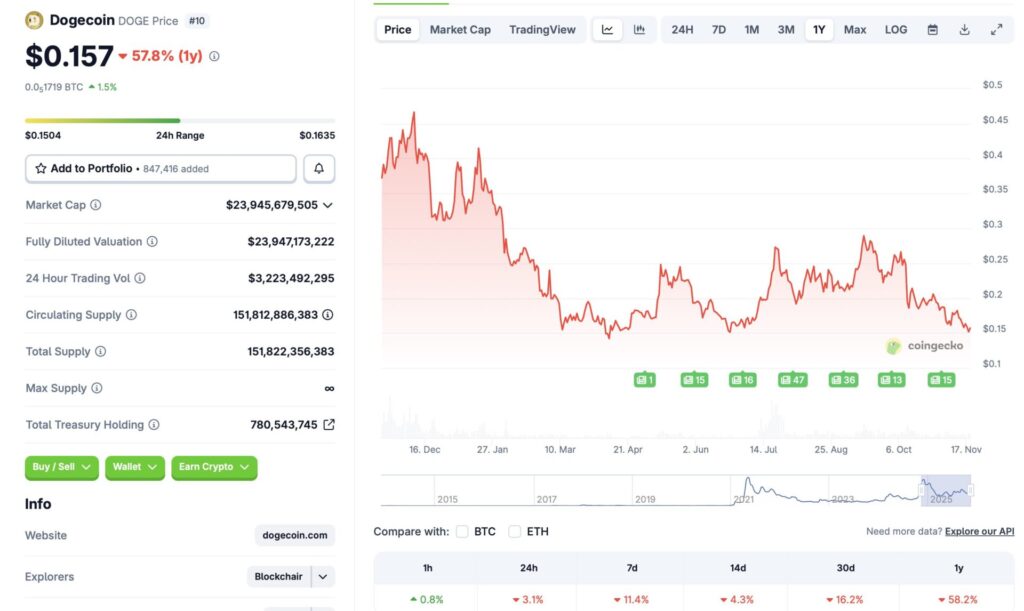Click the star in Add to Portfolio
The image size is (1024, 611).
(x=41, y=168)
